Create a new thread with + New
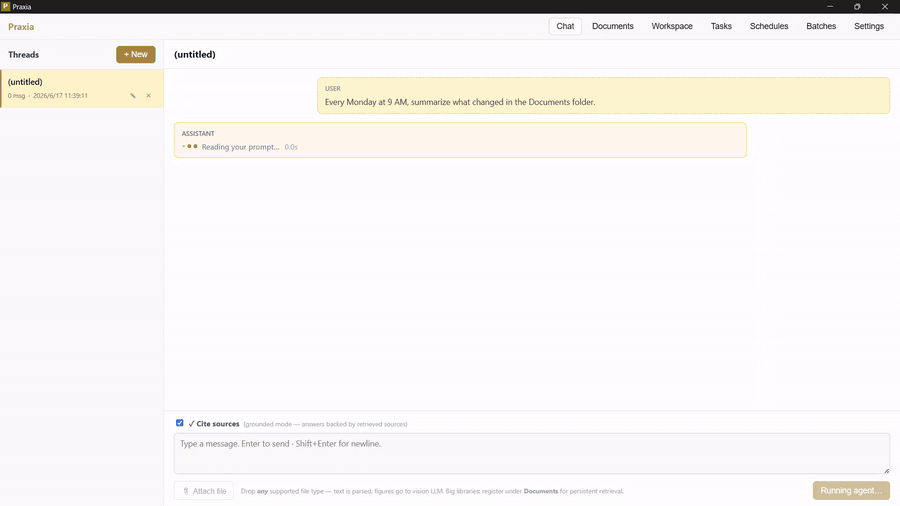900x506 pixels. (x=135, y=55)
